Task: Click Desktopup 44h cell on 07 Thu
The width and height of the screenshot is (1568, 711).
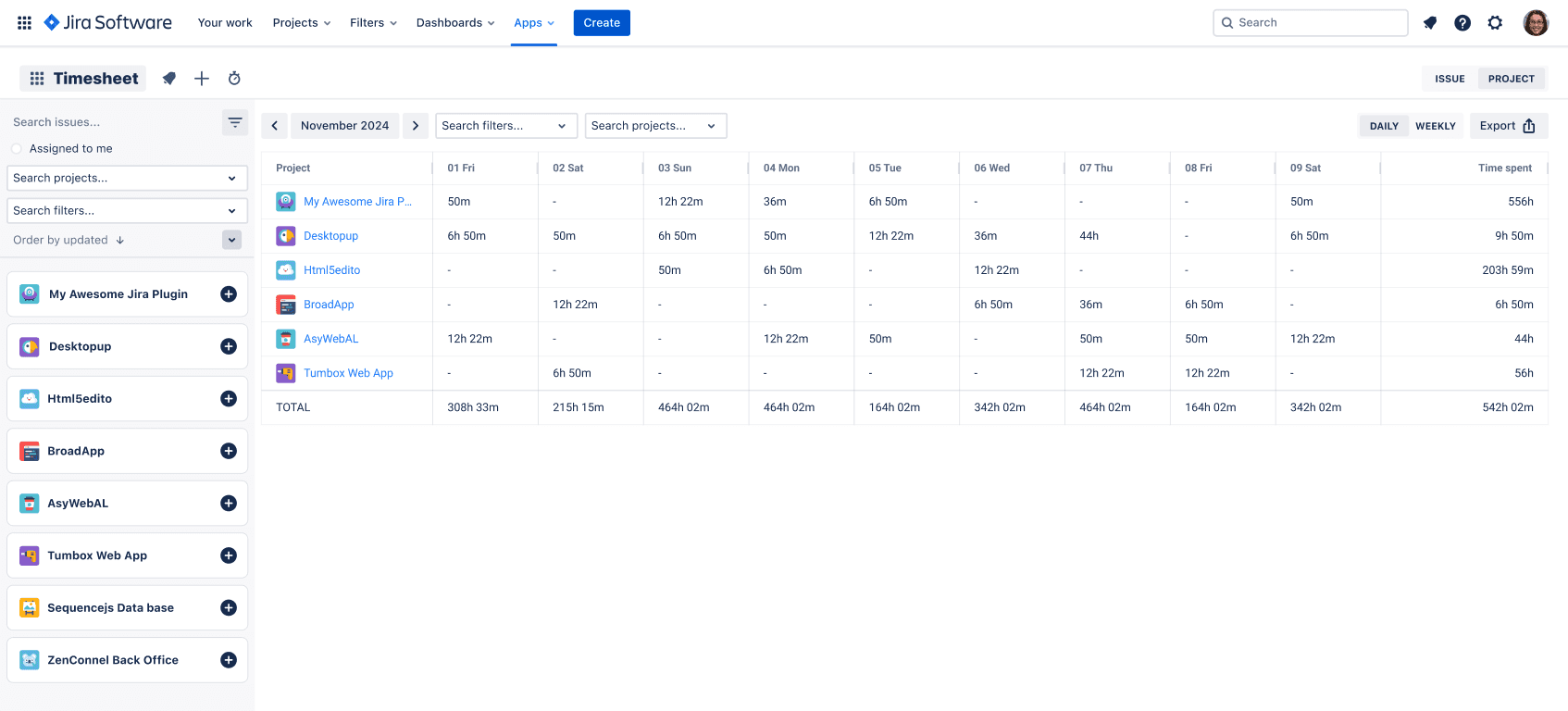Action: [x=1089, y=236]
